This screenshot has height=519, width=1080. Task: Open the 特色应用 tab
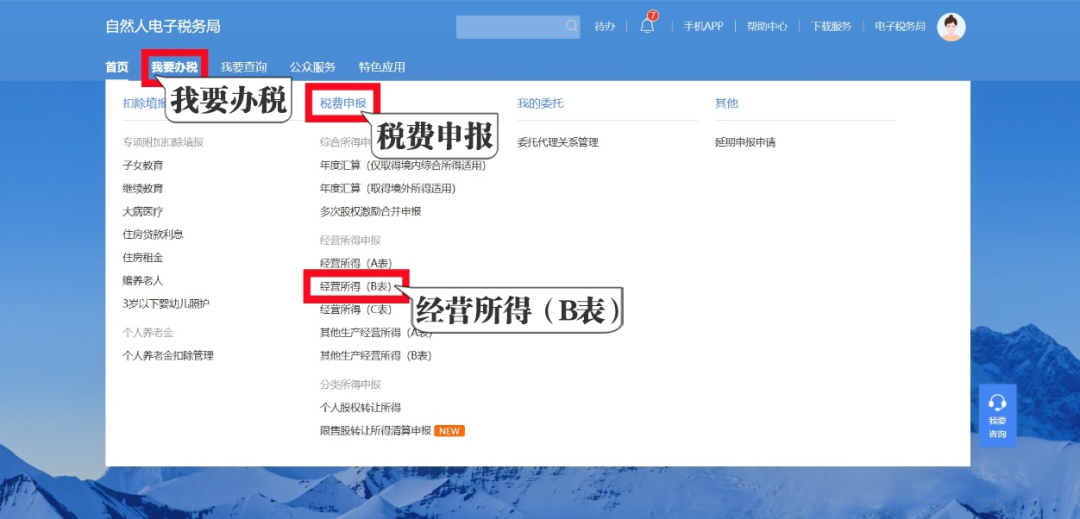382,67
